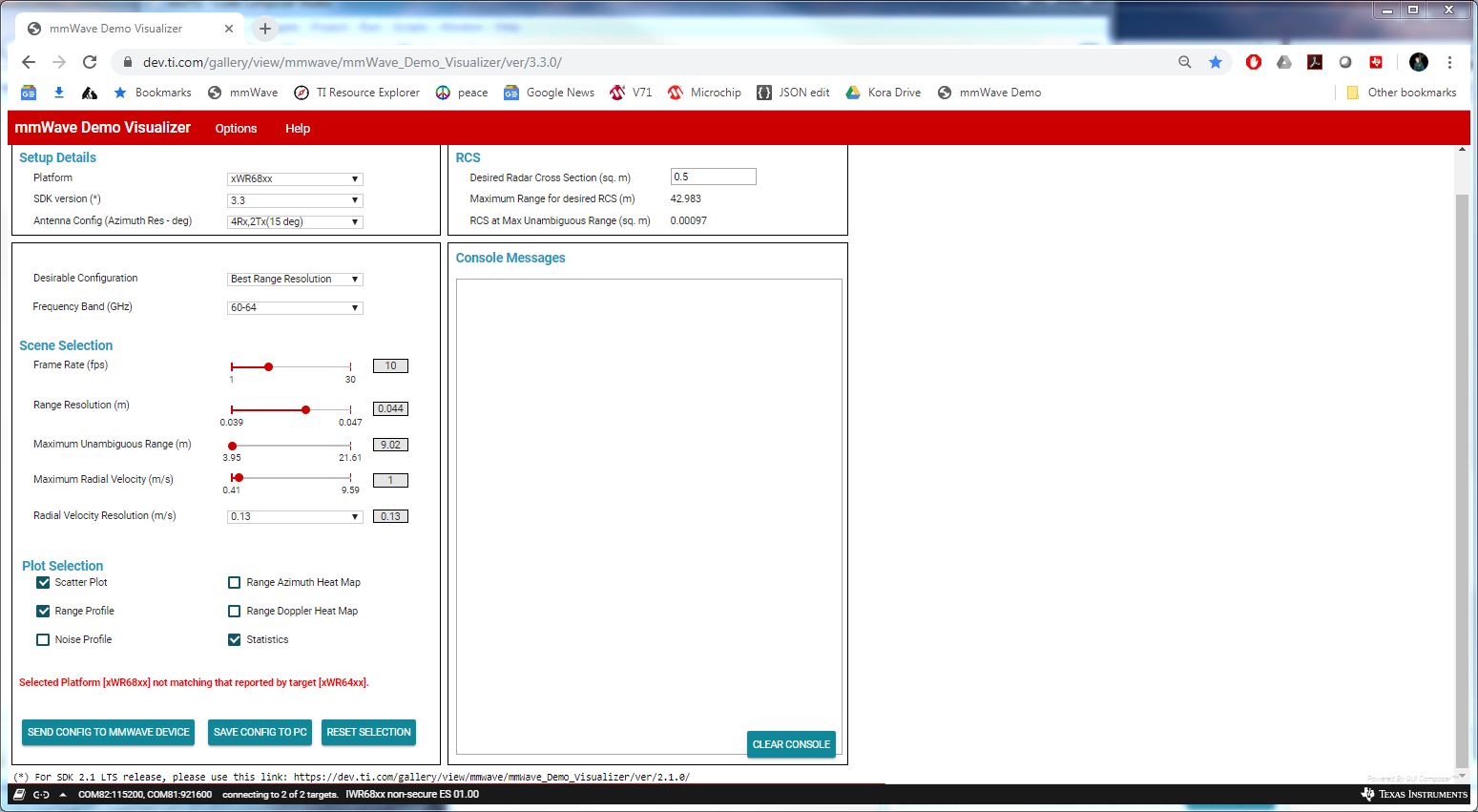Click the browser address bar URL
The width and height of the screenshot is (1478, 812).
[352, 62]
